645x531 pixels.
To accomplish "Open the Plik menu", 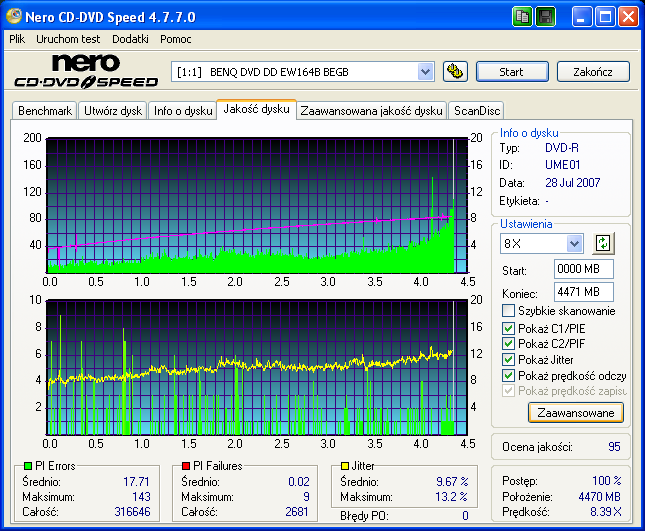I will (x=17, y=39).
